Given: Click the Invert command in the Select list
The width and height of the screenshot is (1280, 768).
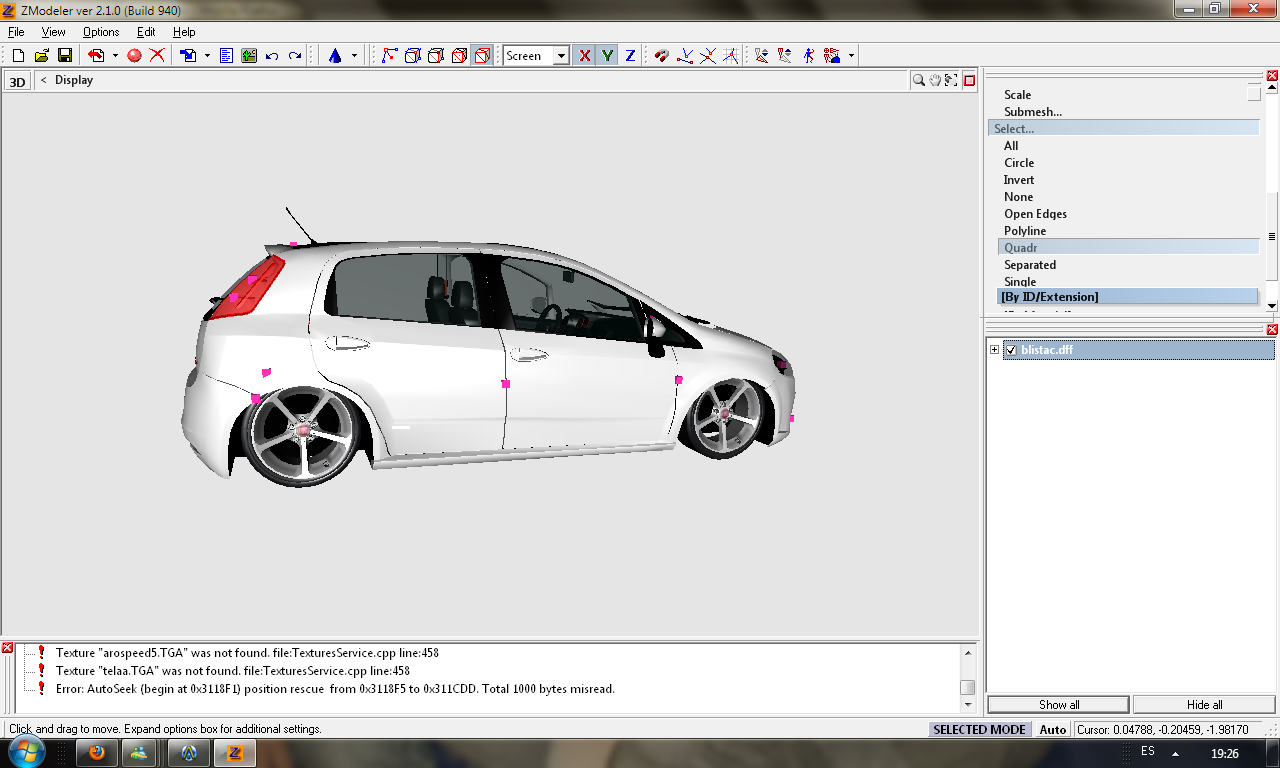Looking at the screenshot, I should pyautogui.click(x=1018, y=180).
